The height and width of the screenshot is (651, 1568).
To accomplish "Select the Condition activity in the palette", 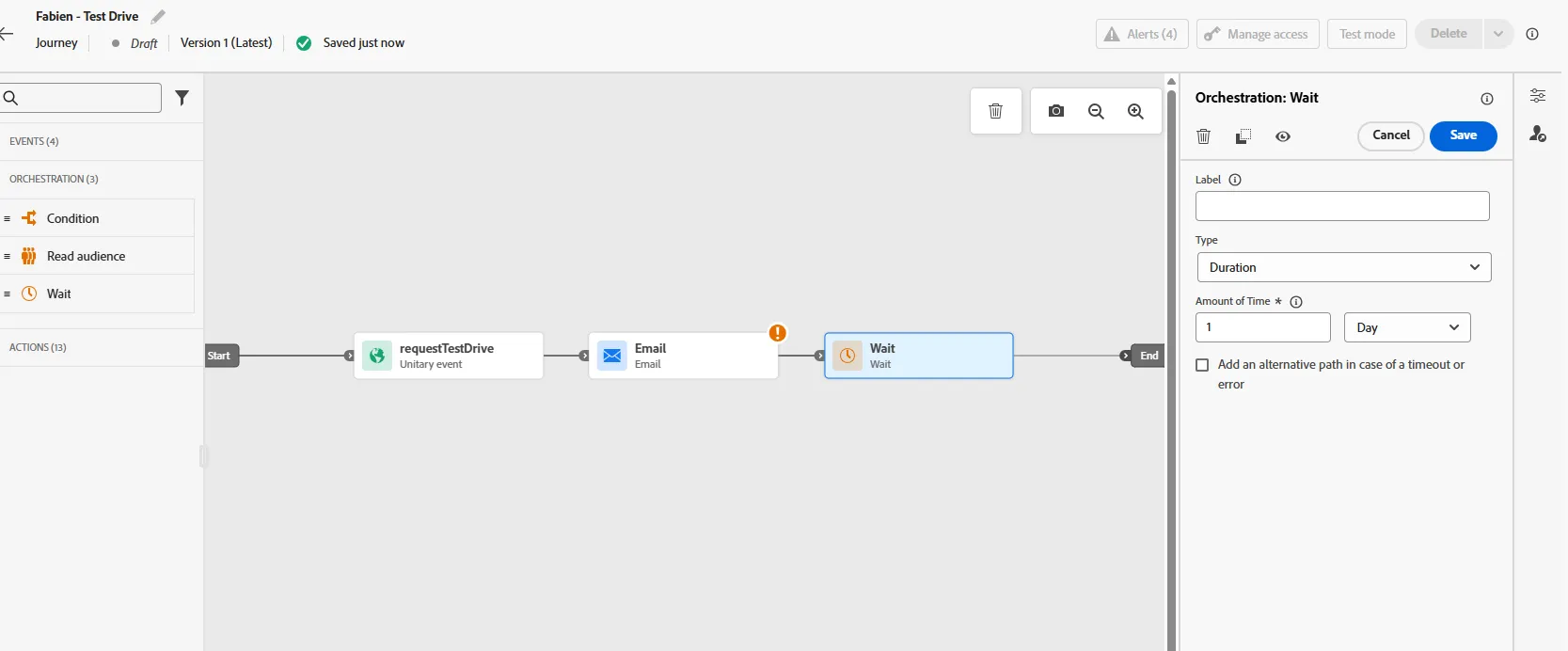I will [97, 218].
